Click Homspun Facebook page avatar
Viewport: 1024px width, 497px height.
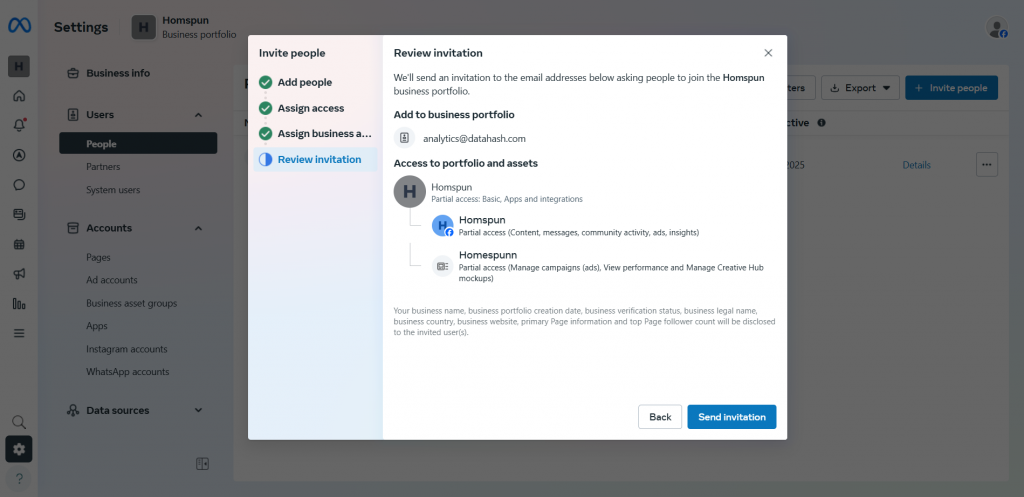[x=443, y=226]
